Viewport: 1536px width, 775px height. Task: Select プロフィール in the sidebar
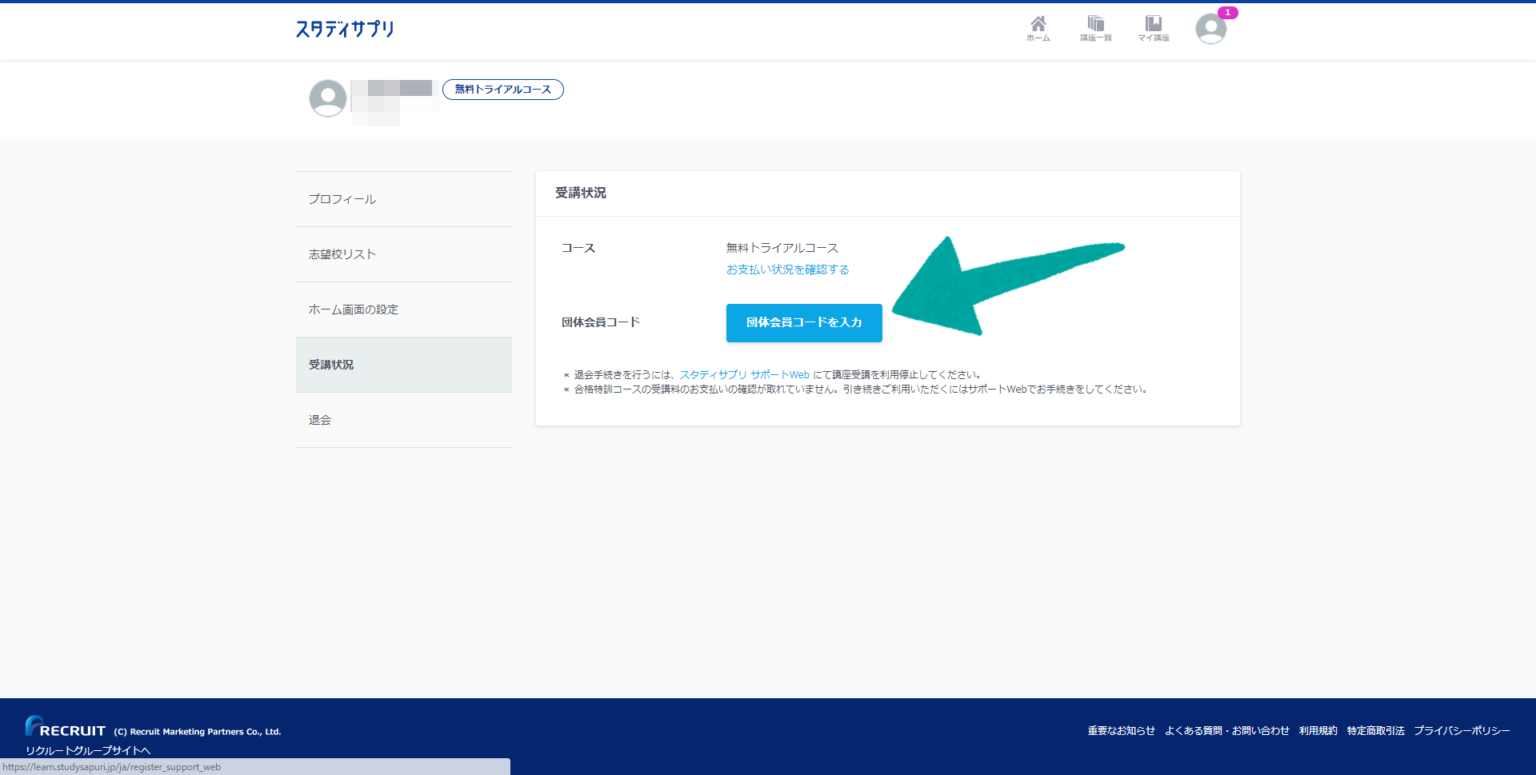coord(403,199)
